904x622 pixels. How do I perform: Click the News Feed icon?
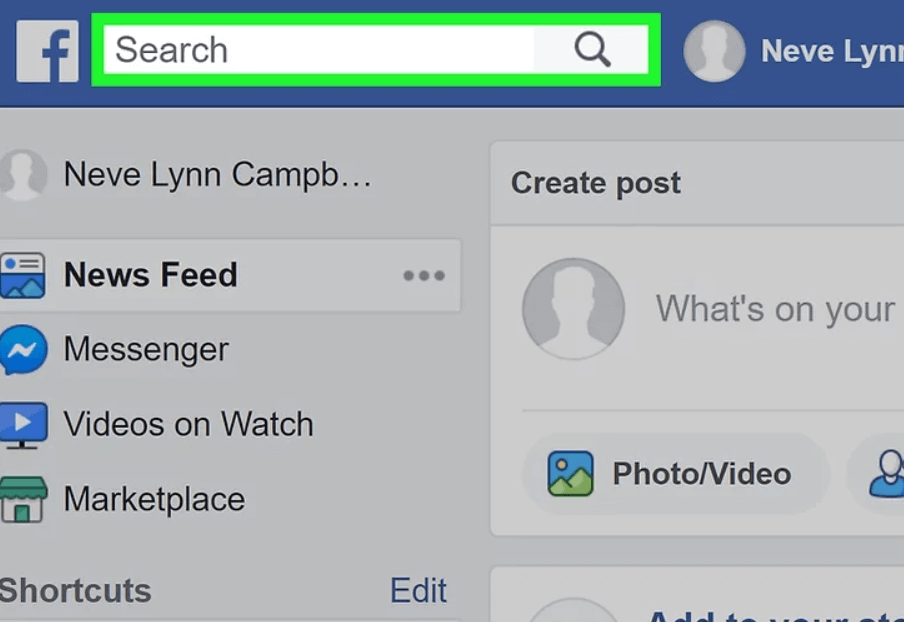[22, 275]
